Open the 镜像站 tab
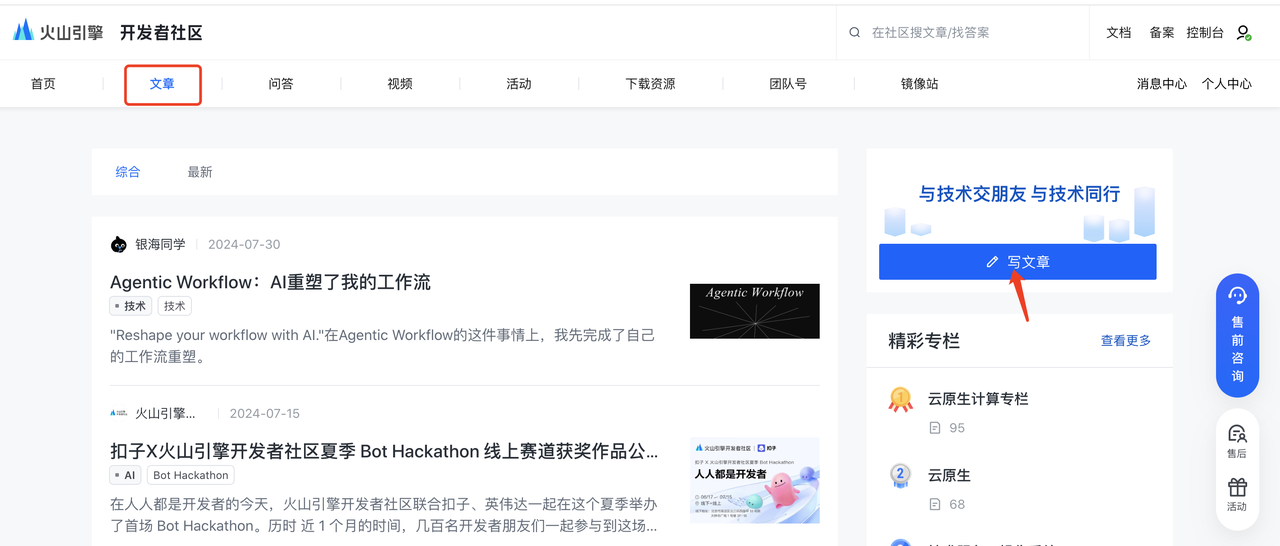This screenshot has width=1280, height=546. pos(919,84)
